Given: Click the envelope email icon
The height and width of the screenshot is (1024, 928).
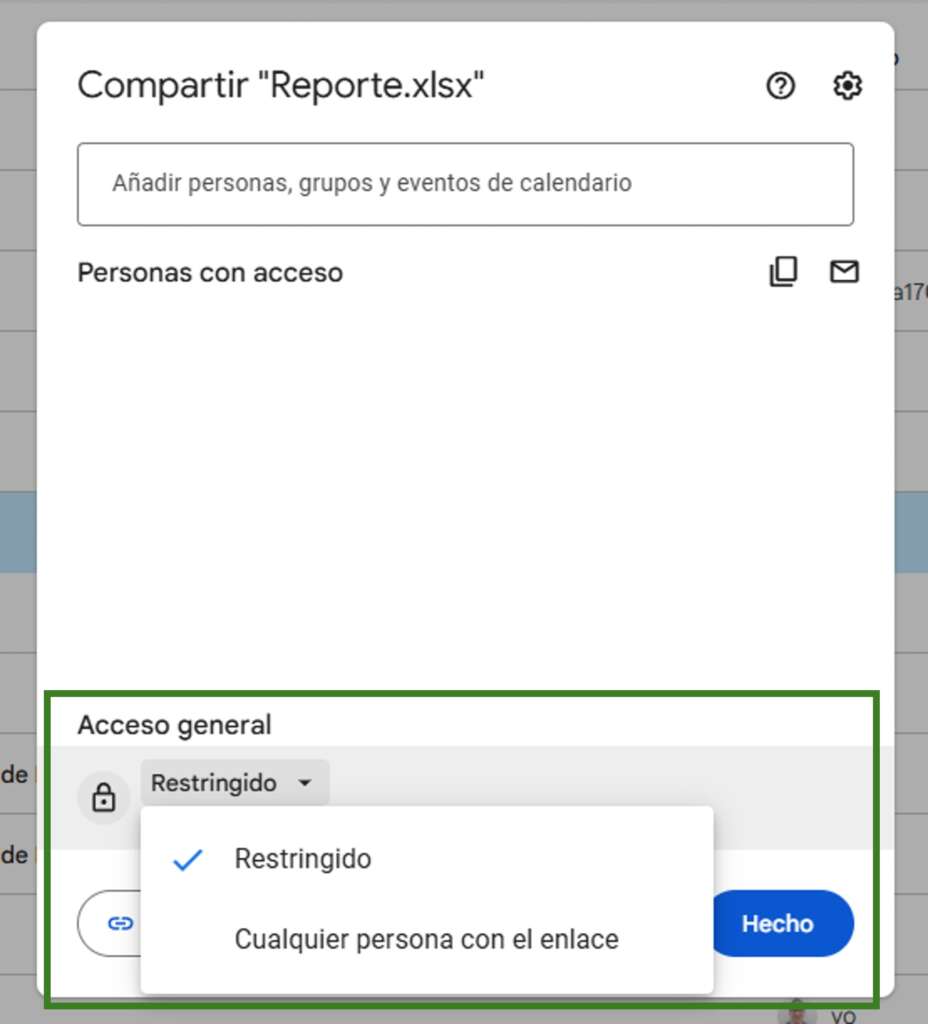Looking at the screenshot, I should pos(845,272).
